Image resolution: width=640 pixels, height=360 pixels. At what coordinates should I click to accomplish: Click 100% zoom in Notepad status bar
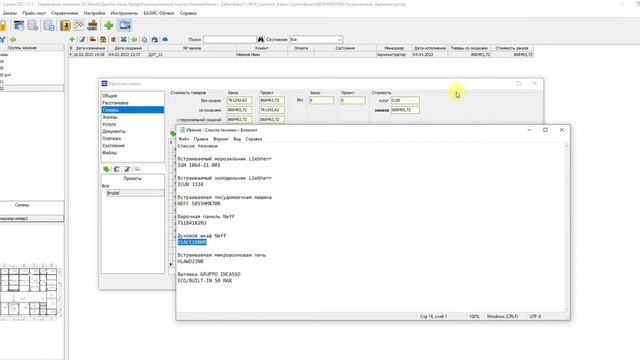[474, 316]
